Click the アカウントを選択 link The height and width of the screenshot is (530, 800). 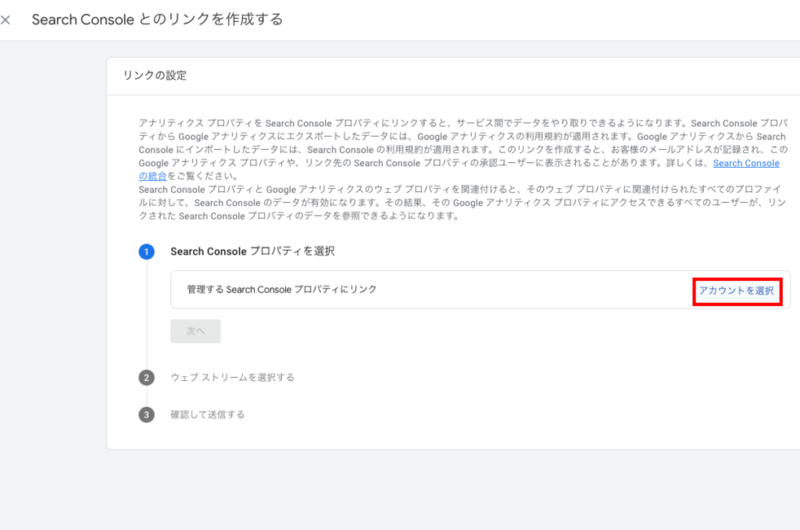736,291
